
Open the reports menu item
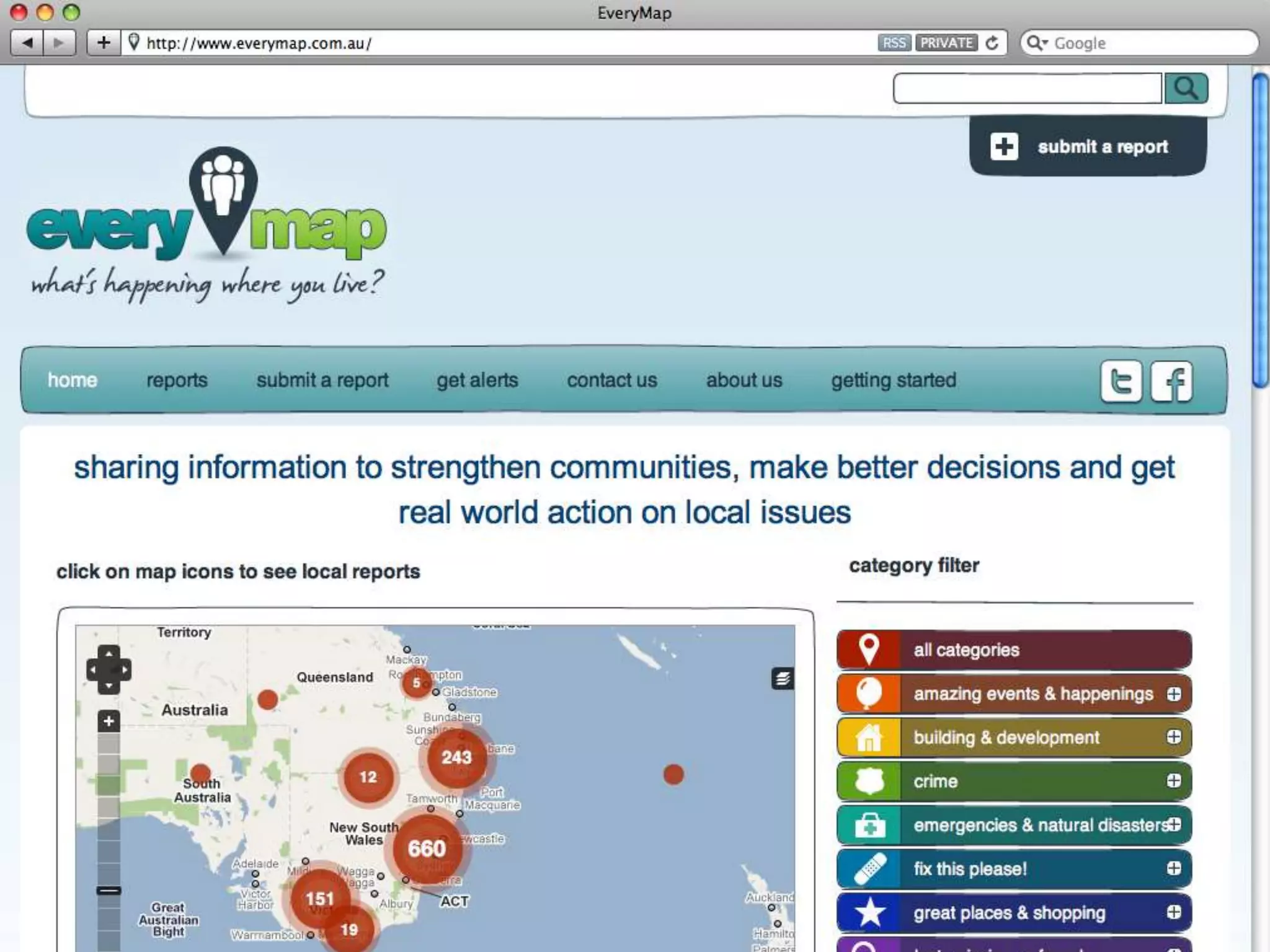(177, 380)
